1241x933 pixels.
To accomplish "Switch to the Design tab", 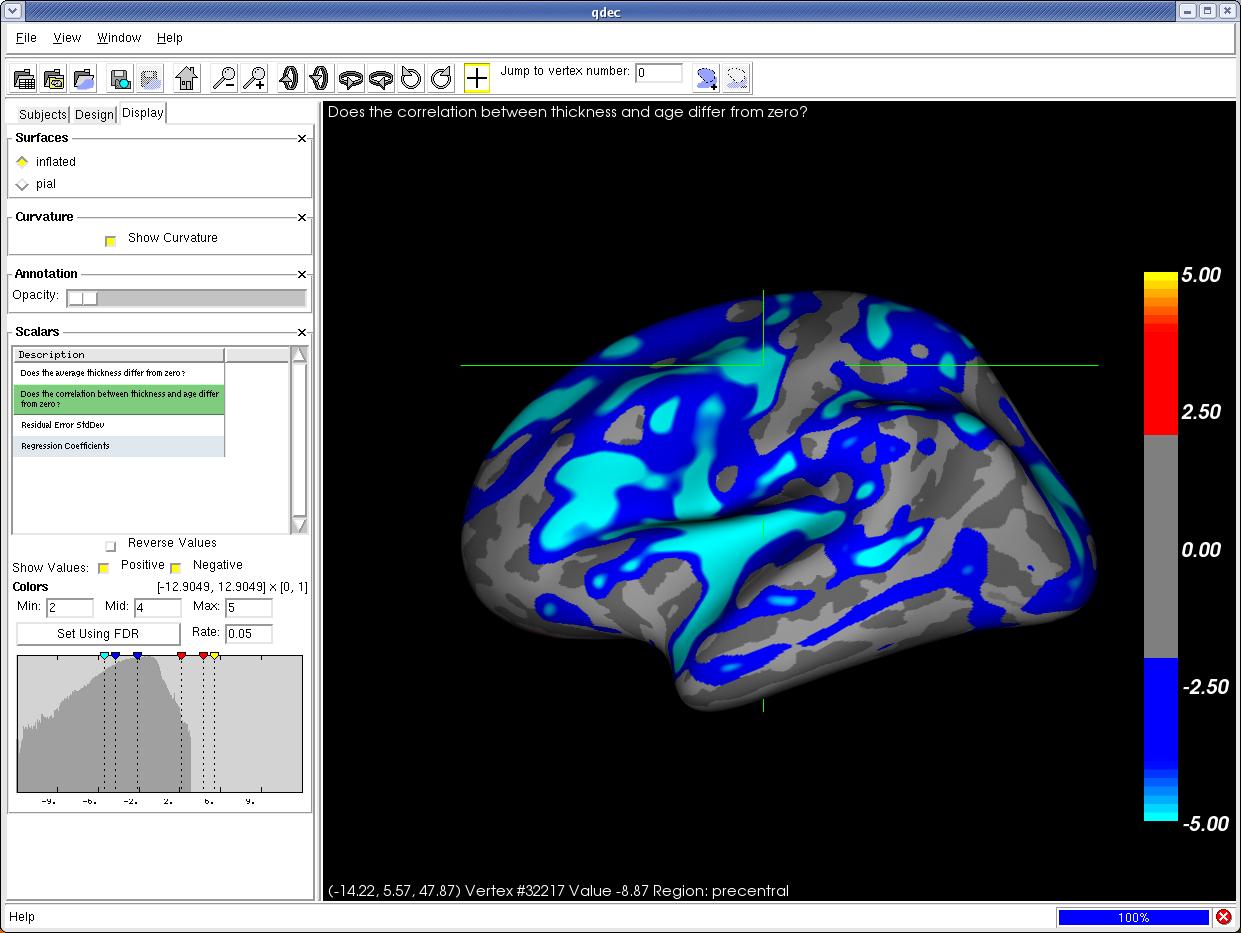I will [x=94, y=114].
